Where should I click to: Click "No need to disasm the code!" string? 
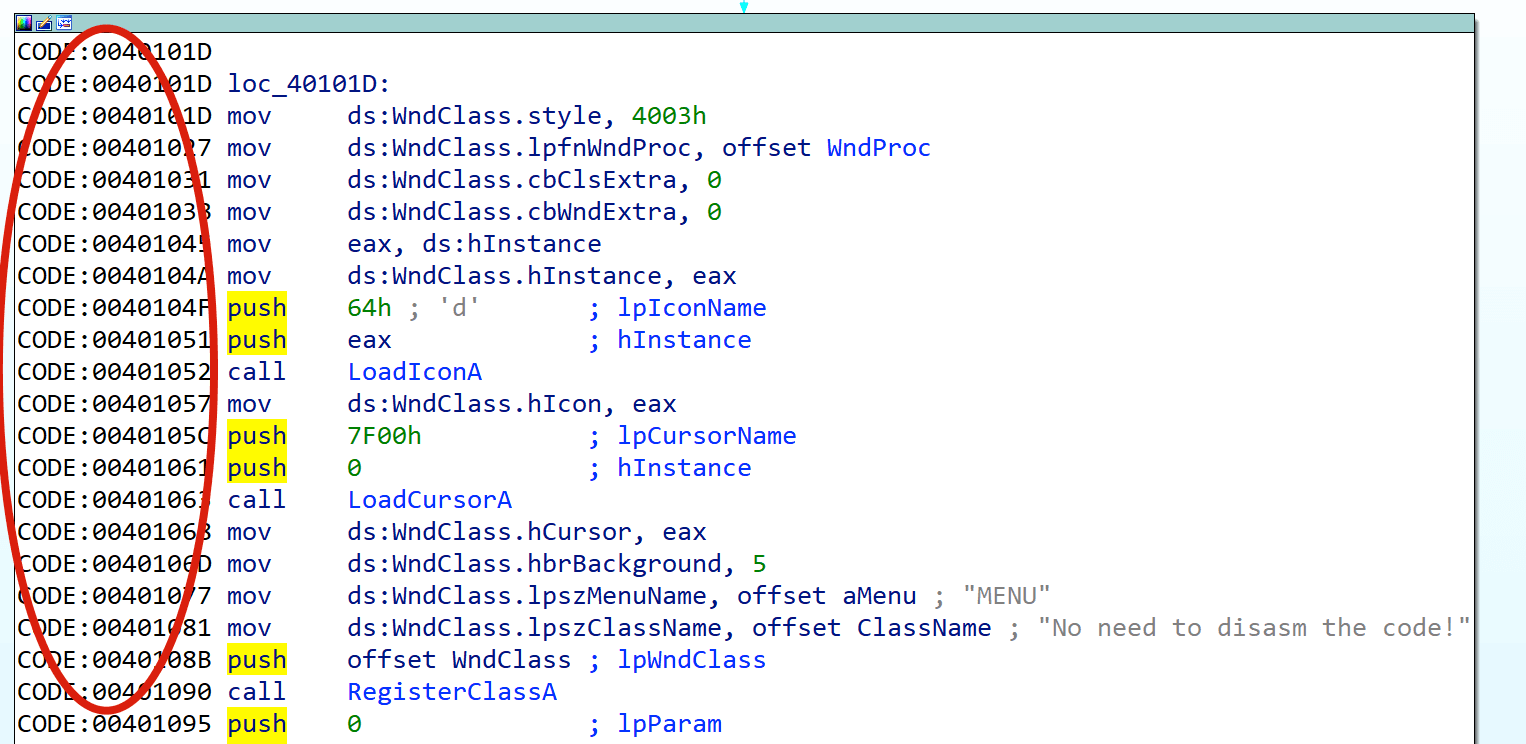(1254, 628)
